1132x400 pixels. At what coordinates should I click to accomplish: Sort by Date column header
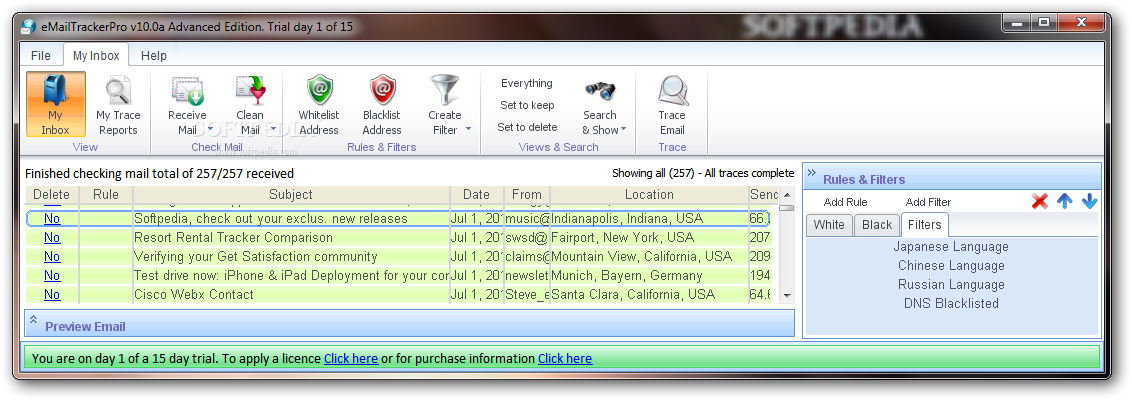click(x=476, y=194)
